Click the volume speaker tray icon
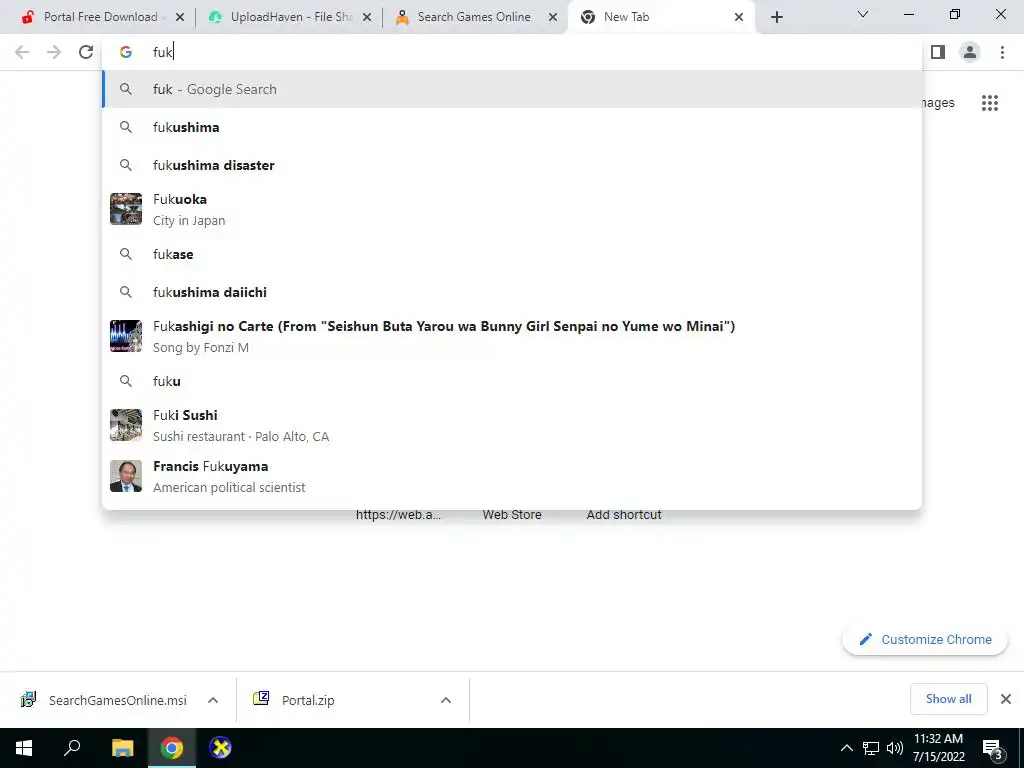Screen dimensions: 1024x768 click(895, 748)
